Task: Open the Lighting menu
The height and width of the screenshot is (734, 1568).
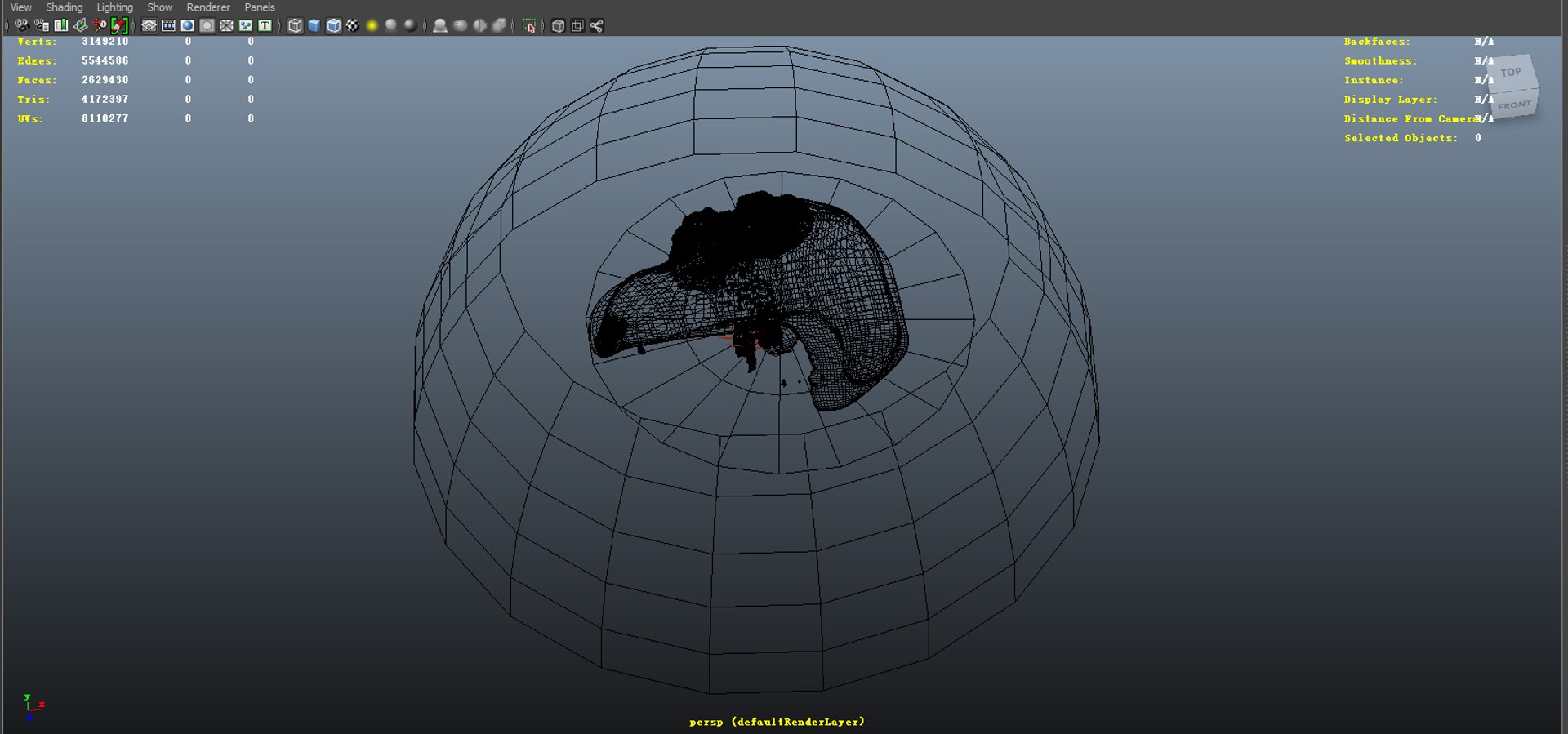Action: (x=115, y=7)
